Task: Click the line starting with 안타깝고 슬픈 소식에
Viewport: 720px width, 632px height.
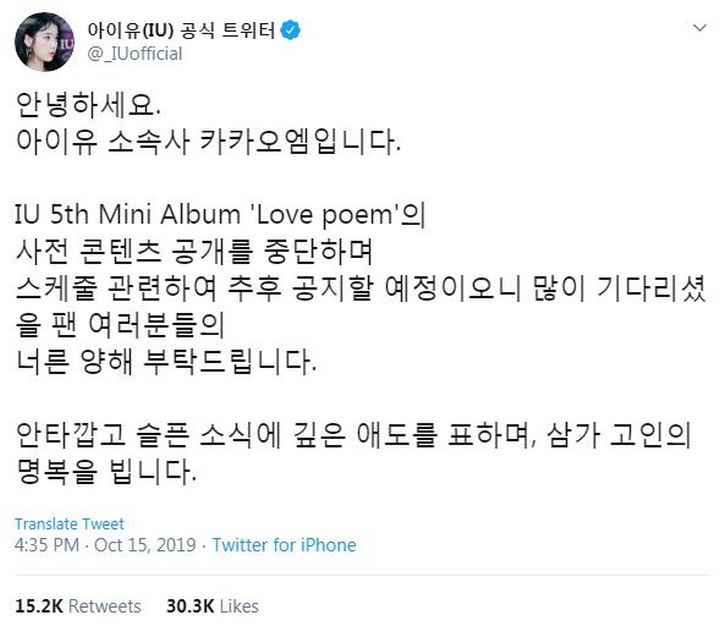Action: pos(355,435)
